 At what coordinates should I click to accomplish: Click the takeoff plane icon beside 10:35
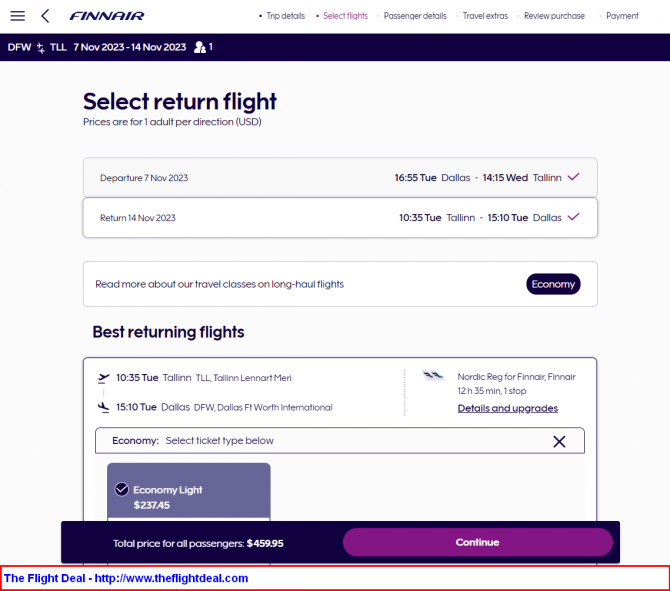104,378
